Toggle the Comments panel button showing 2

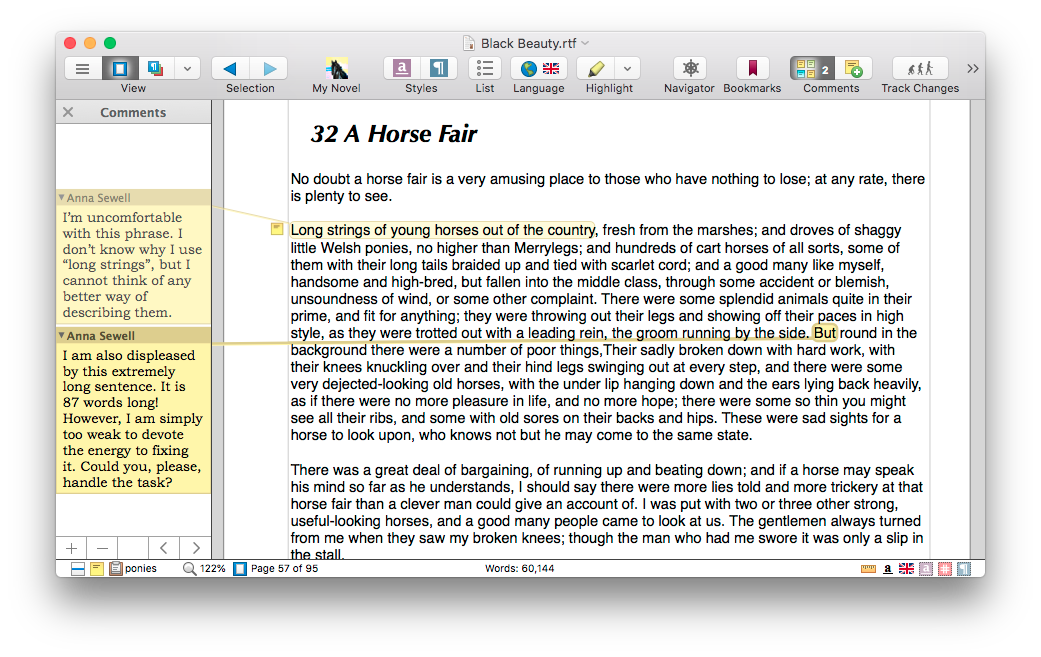812,68
